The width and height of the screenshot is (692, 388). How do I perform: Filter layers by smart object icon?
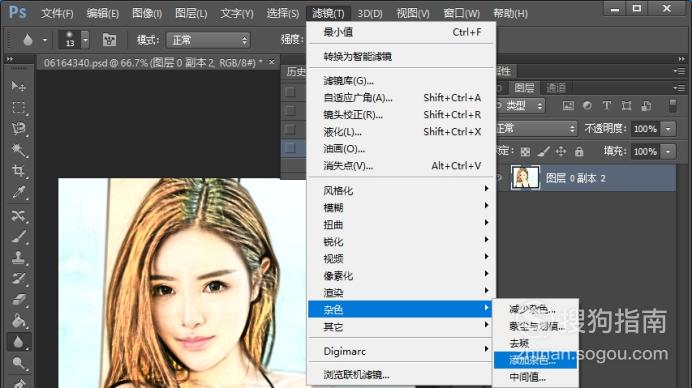[646, 105]
